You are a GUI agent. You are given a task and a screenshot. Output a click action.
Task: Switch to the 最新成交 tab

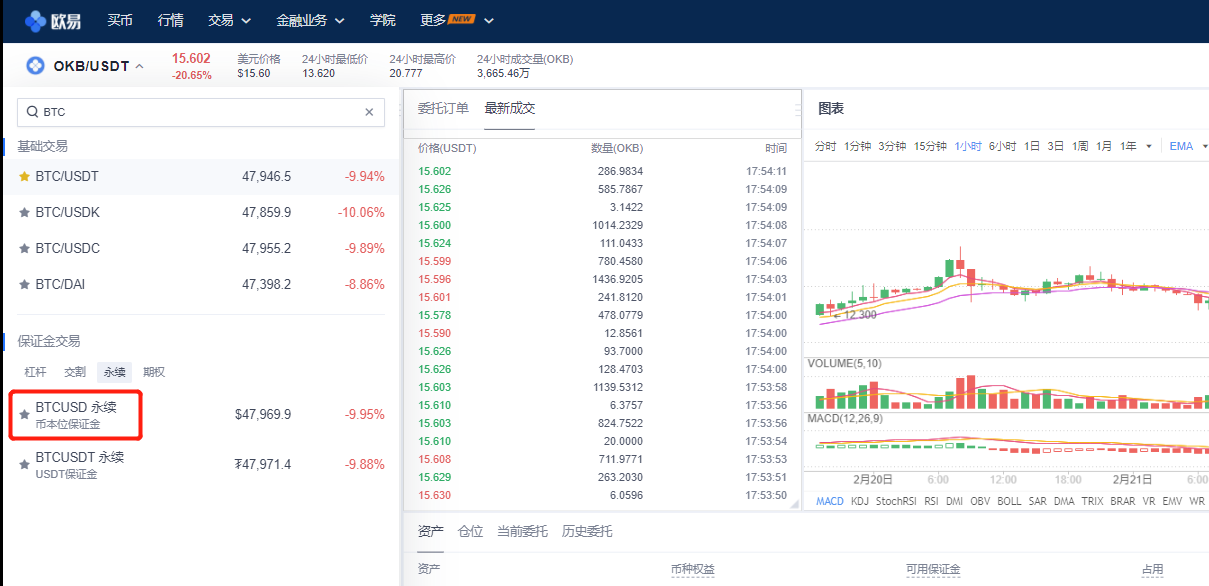point(510,108)
